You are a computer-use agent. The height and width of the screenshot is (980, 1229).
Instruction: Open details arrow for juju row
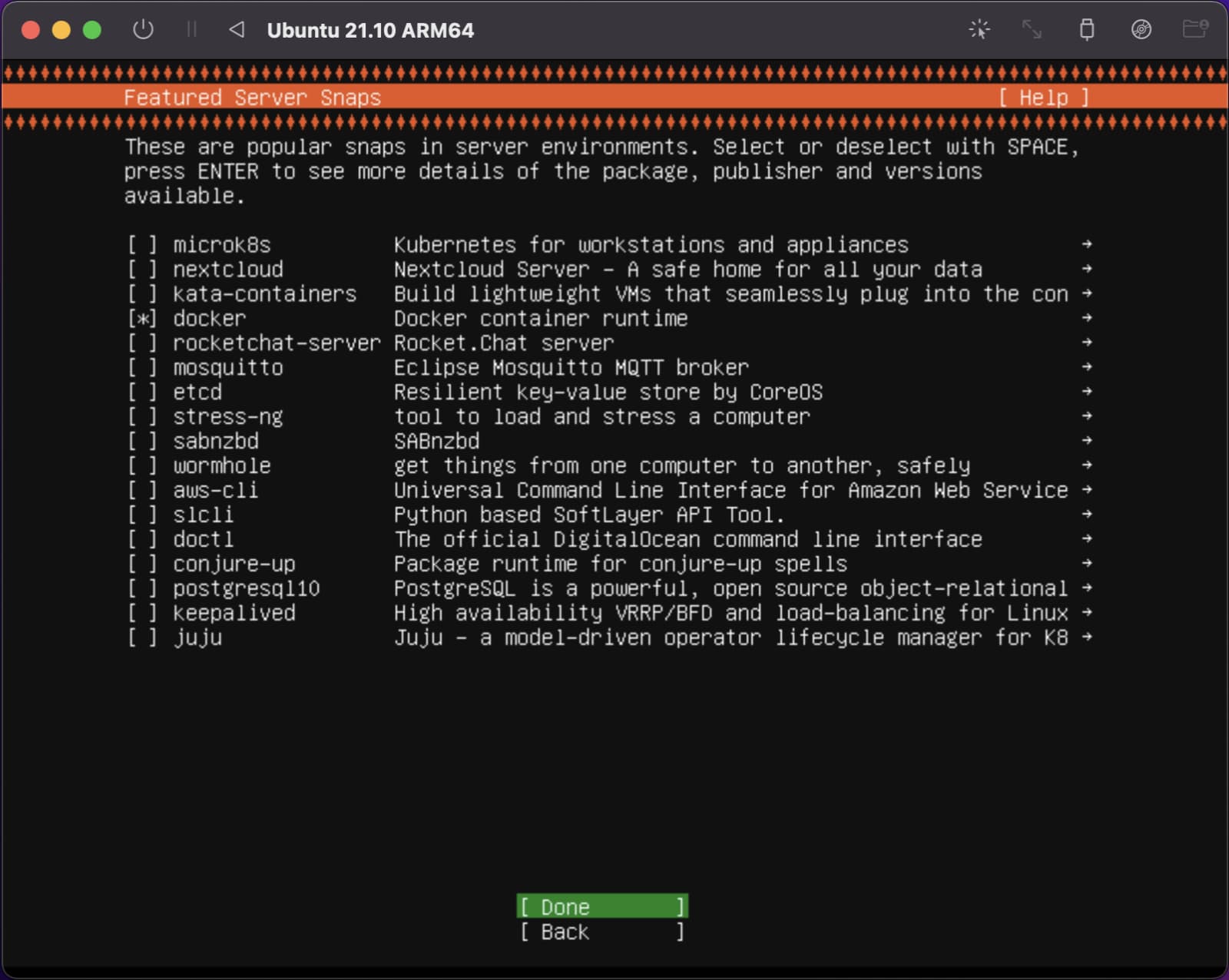(x=1086, y=637)
